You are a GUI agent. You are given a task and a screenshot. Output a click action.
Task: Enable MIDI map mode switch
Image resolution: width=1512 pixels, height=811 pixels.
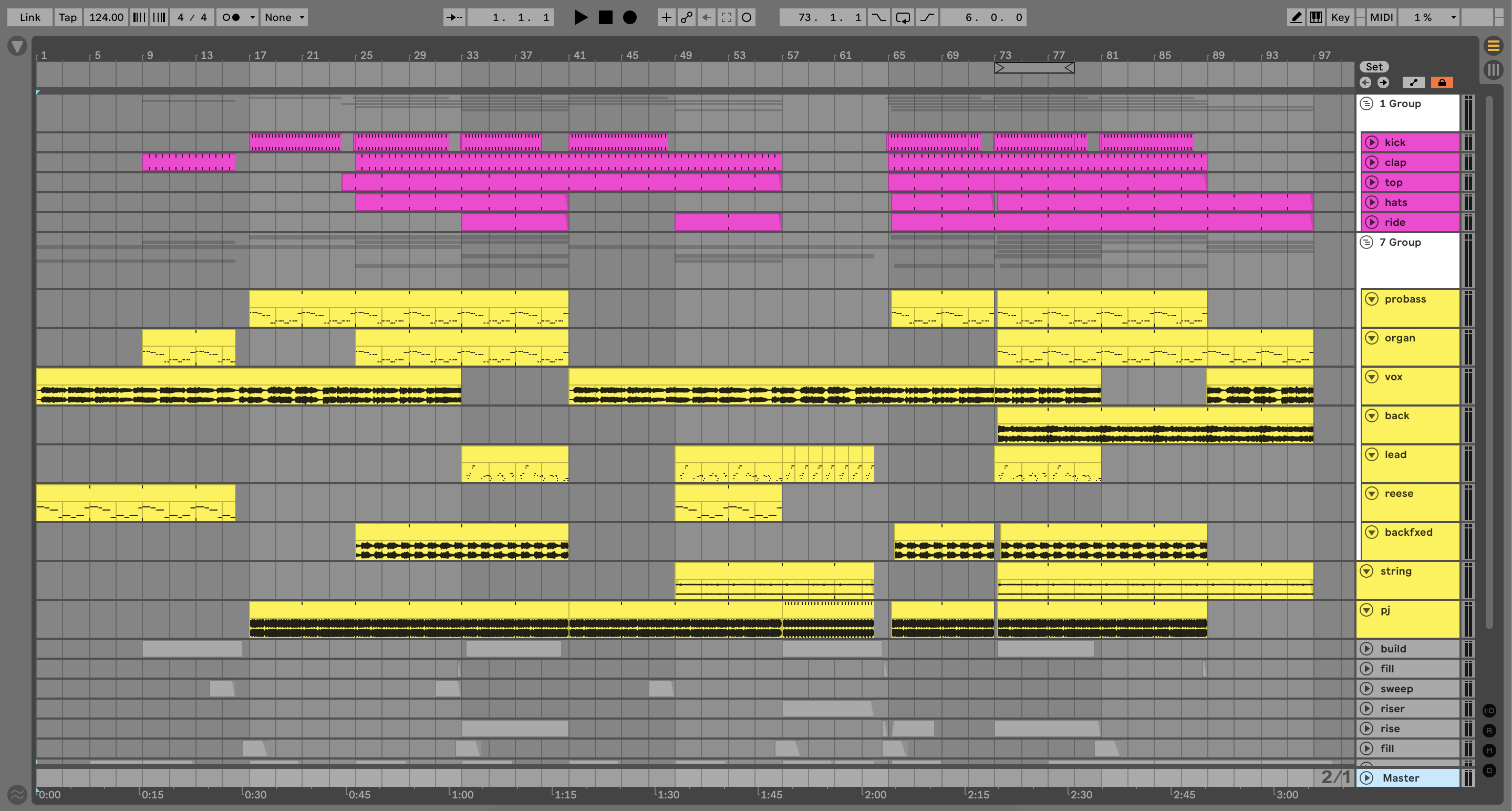pos(1381,18)
